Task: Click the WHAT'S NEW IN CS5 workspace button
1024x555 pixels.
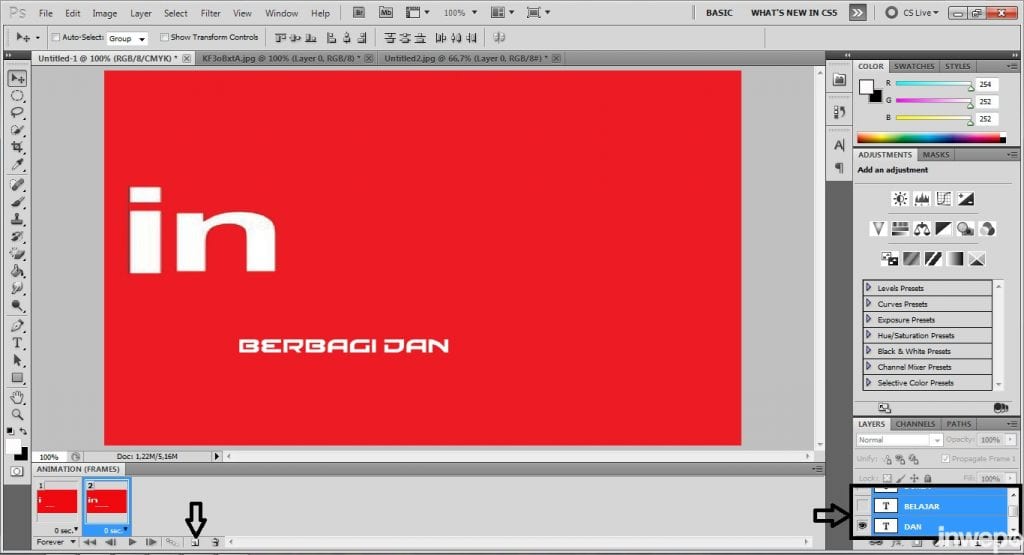Action: click(795, 13)
